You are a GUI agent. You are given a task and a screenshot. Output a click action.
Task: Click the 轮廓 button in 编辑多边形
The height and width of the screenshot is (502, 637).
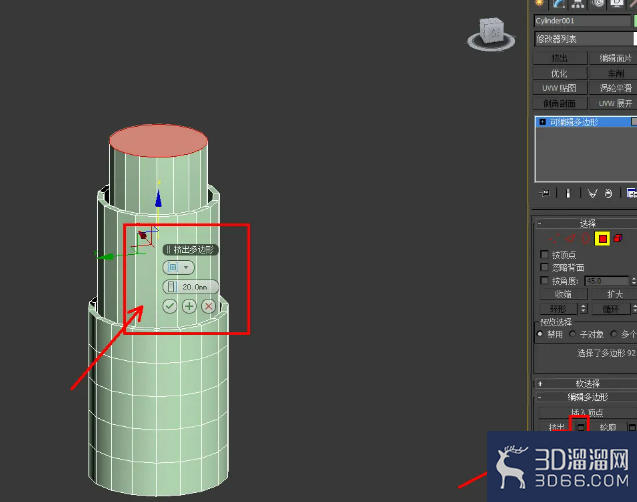point(608,427)
